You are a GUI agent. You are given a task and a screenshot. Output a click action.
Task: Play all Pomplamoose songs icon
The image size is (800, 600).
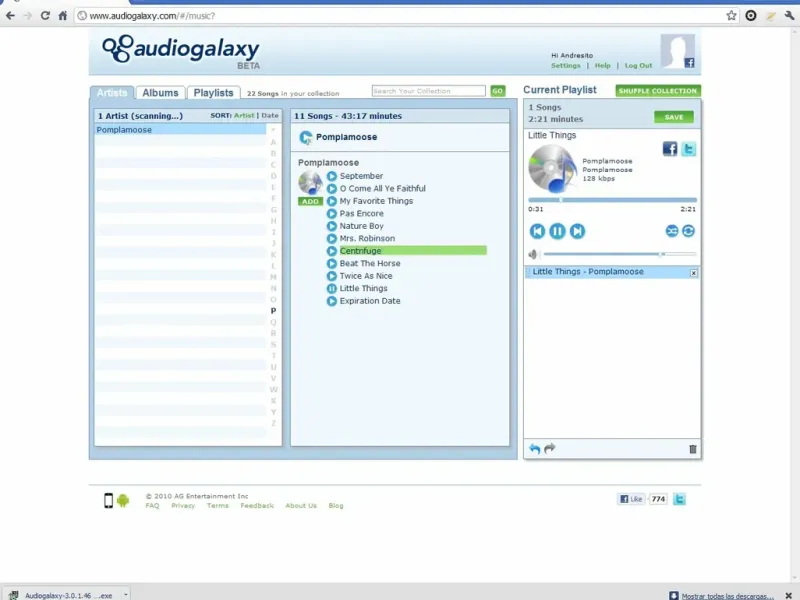(x=306, y=137)
